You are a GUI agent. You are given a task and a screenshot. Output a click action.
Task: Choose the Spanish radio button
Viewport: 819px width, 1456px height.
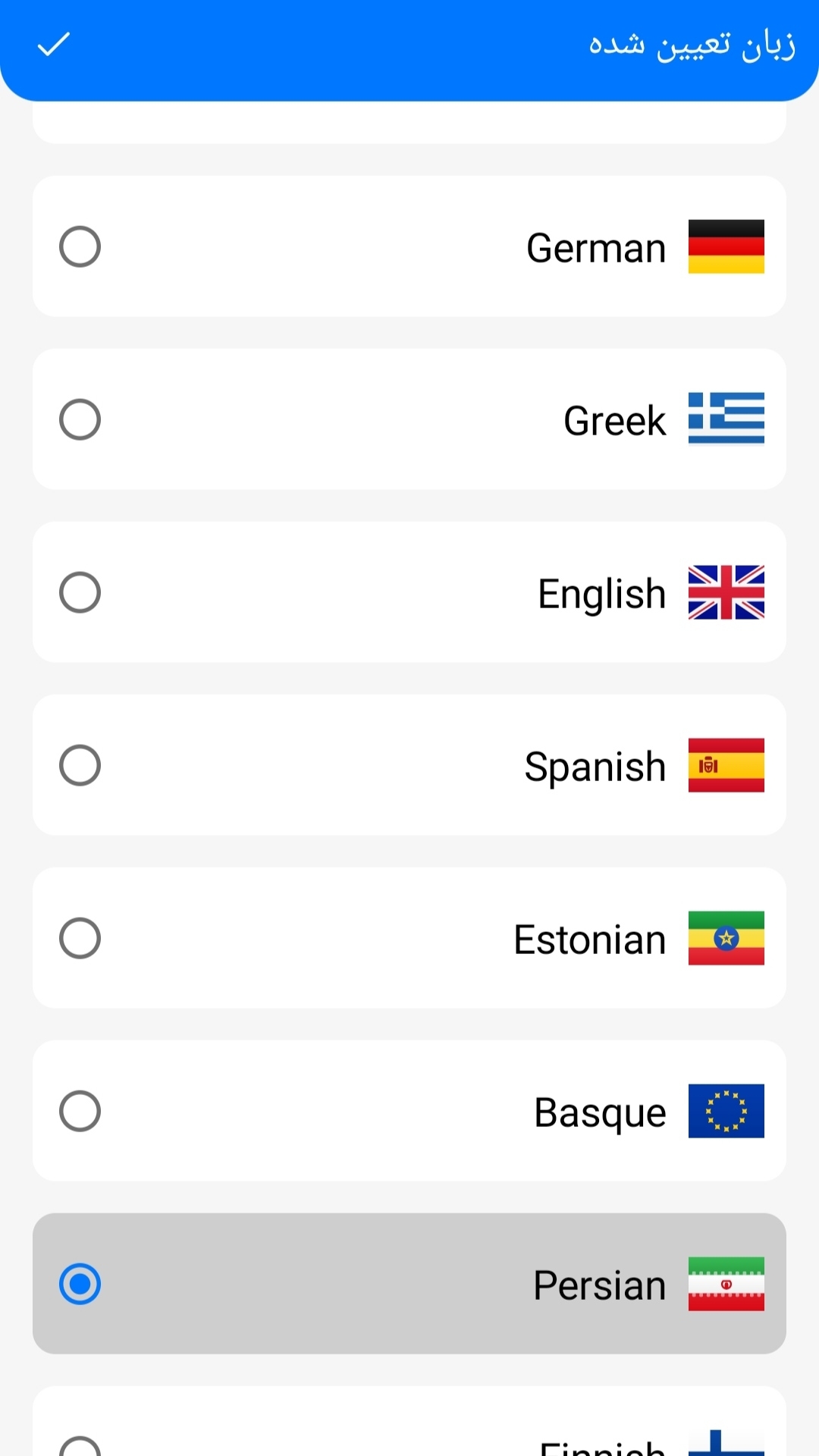80,765
